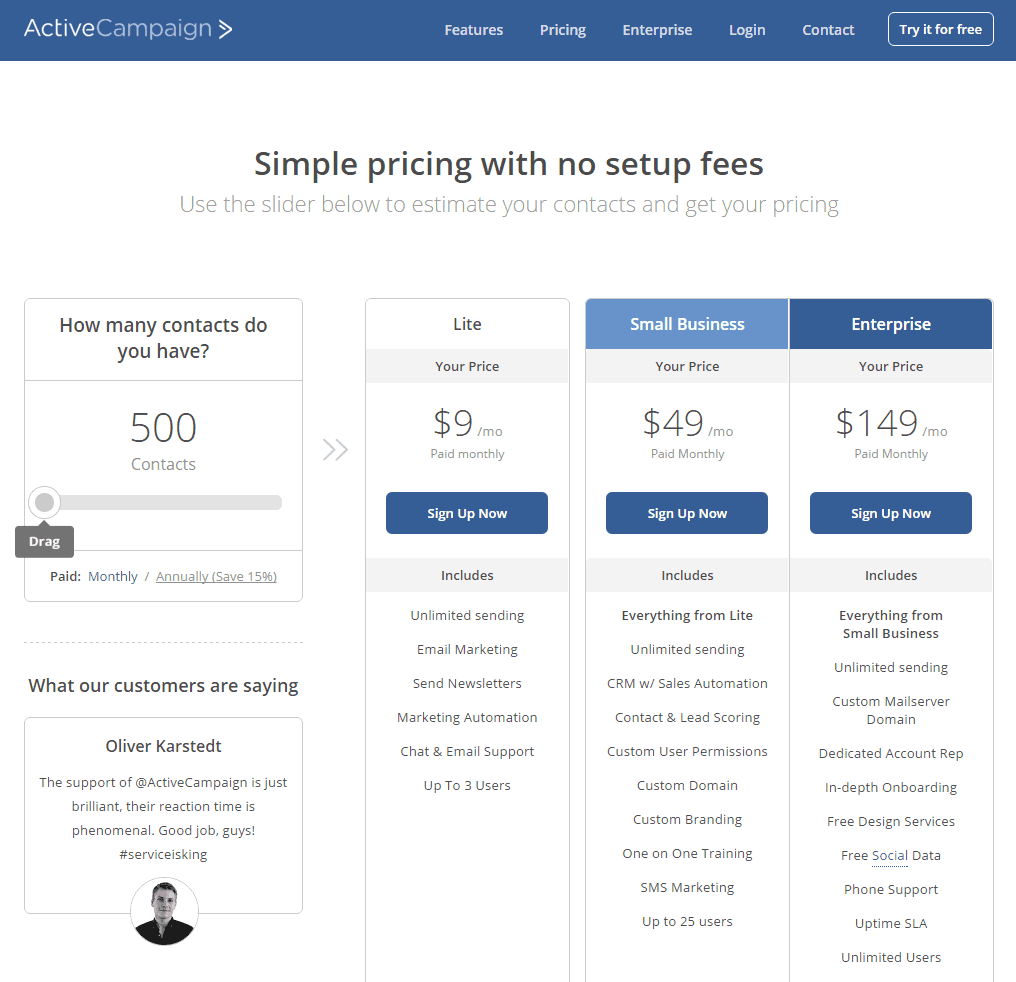Sign up for the Small Business plan
The height and width of the screenshot is (982, 1016).
687,513
